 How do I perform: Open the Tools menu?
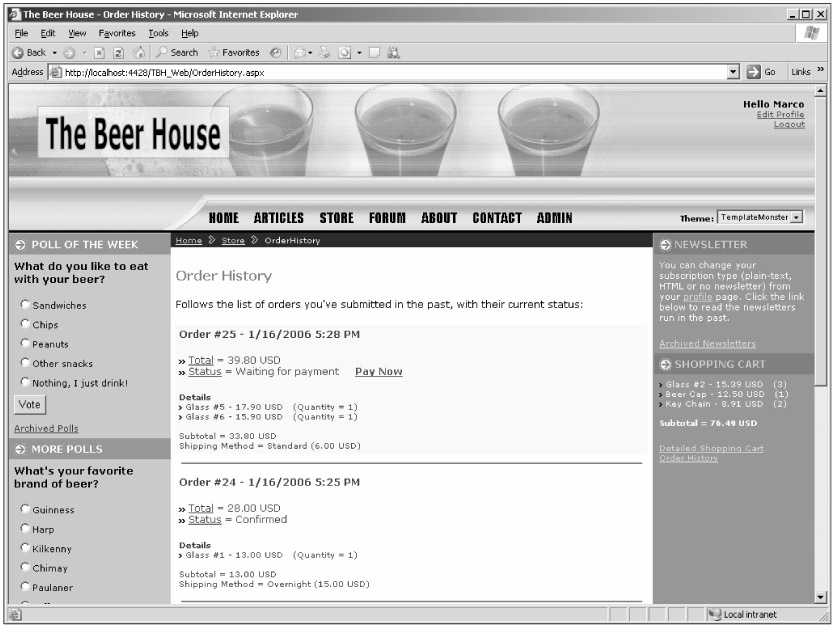(x=158, y=33)
